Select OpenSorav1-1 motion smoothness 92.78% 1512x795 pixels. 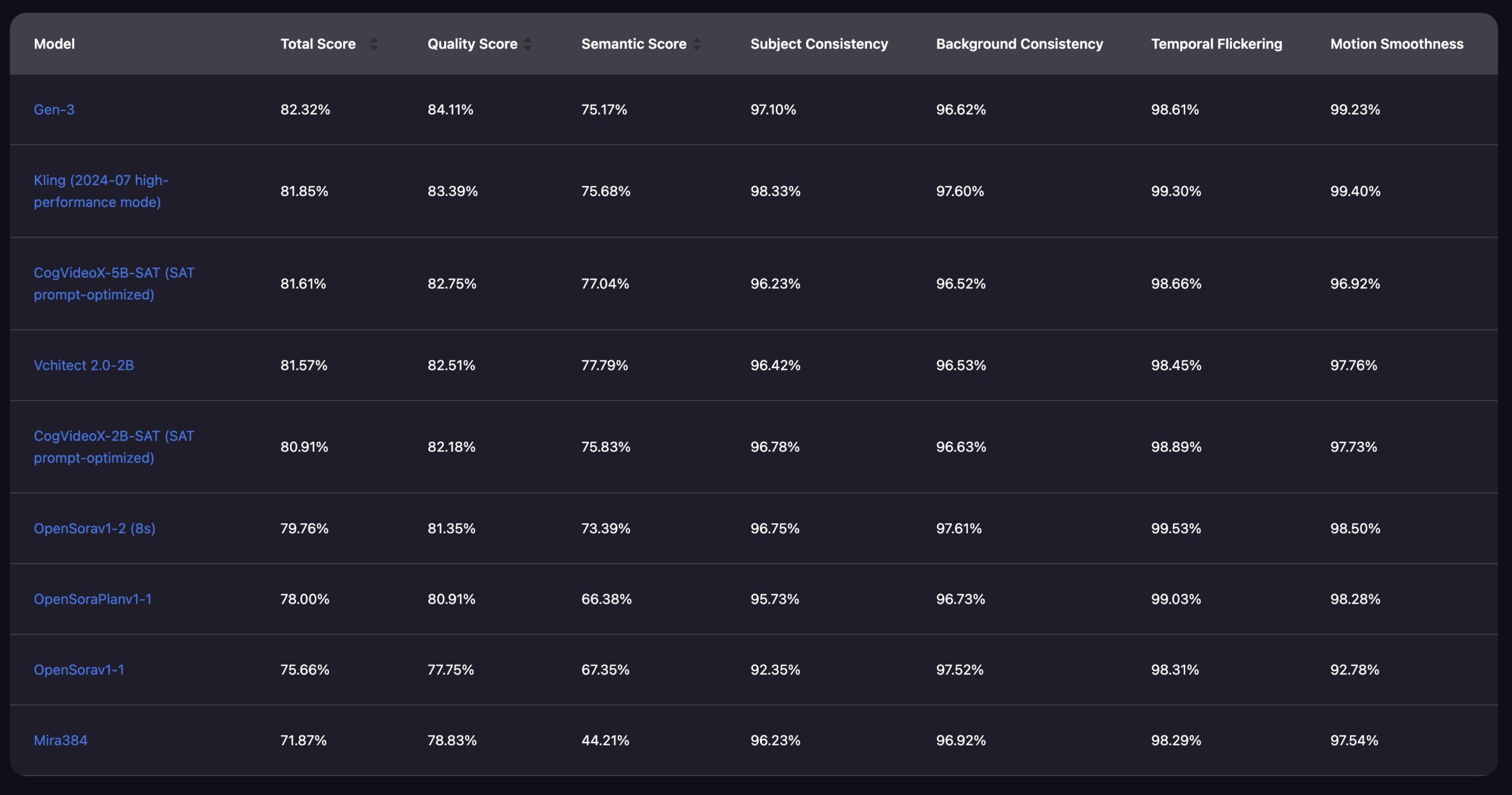(1355, 669)
